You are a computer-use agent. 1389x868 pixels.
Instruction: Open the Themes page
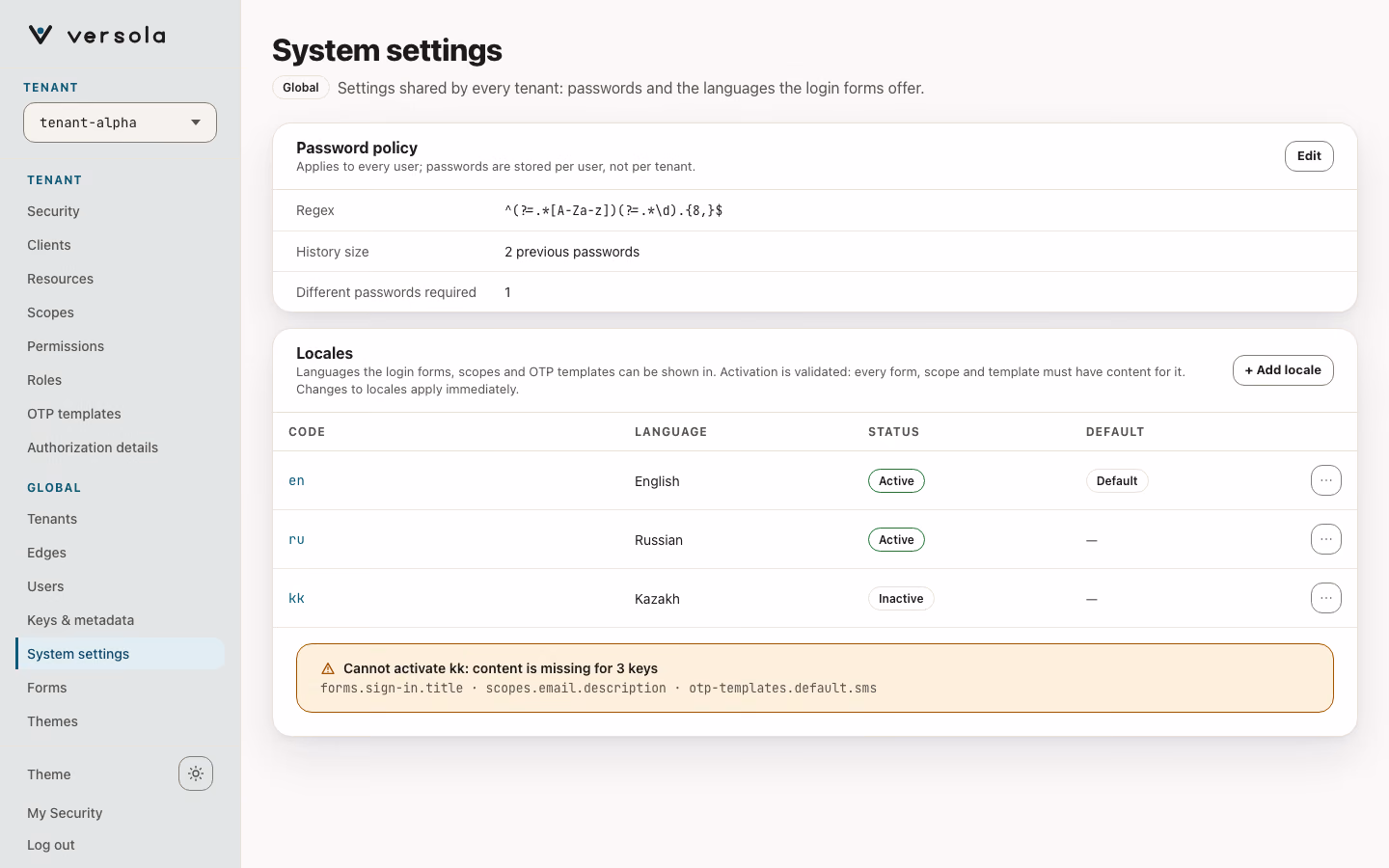[52, 721]
